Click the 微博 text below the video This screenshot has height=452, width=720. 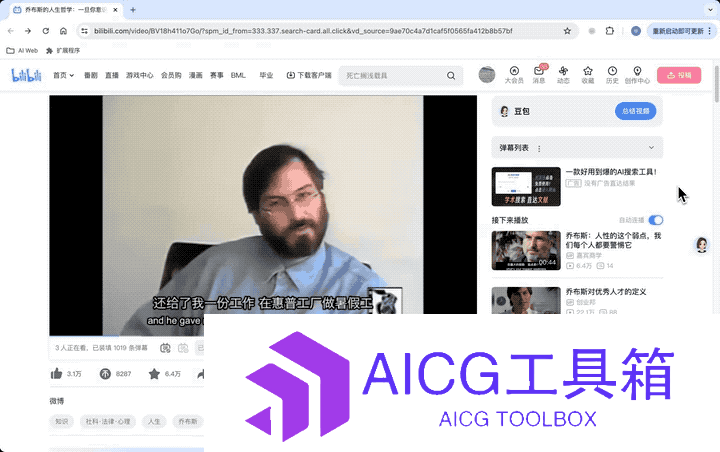coord(57,401)
